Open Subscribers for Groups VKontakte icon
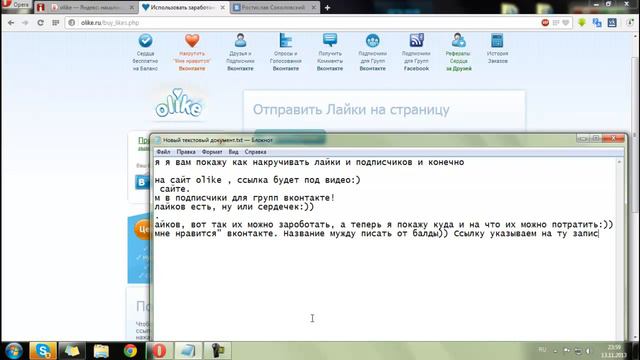 372,41
